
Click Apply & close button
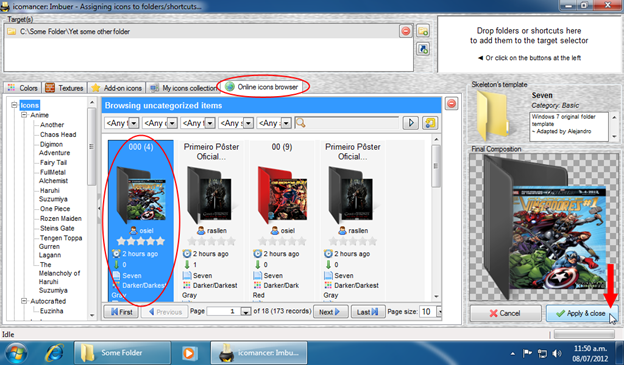click(582, 313)
